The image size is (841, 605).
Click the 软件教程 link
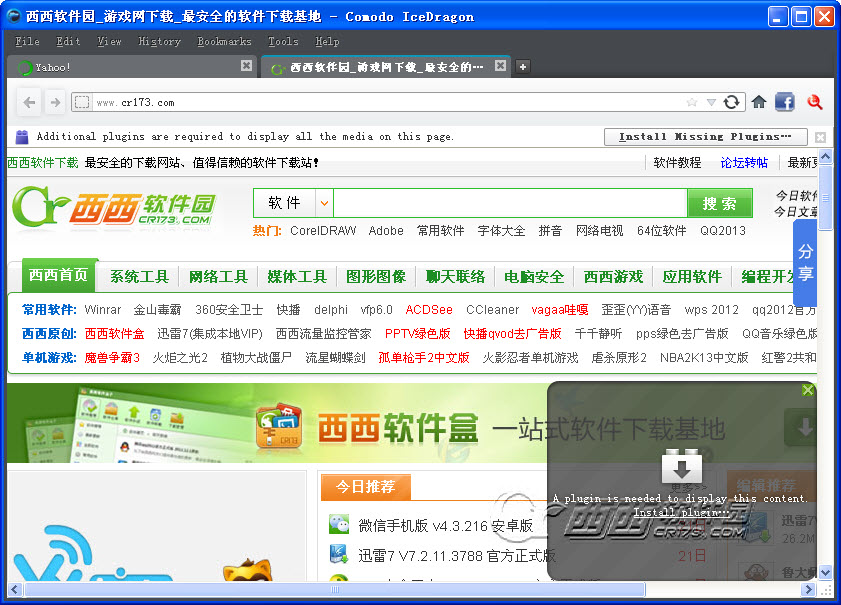tap(677, 163)
